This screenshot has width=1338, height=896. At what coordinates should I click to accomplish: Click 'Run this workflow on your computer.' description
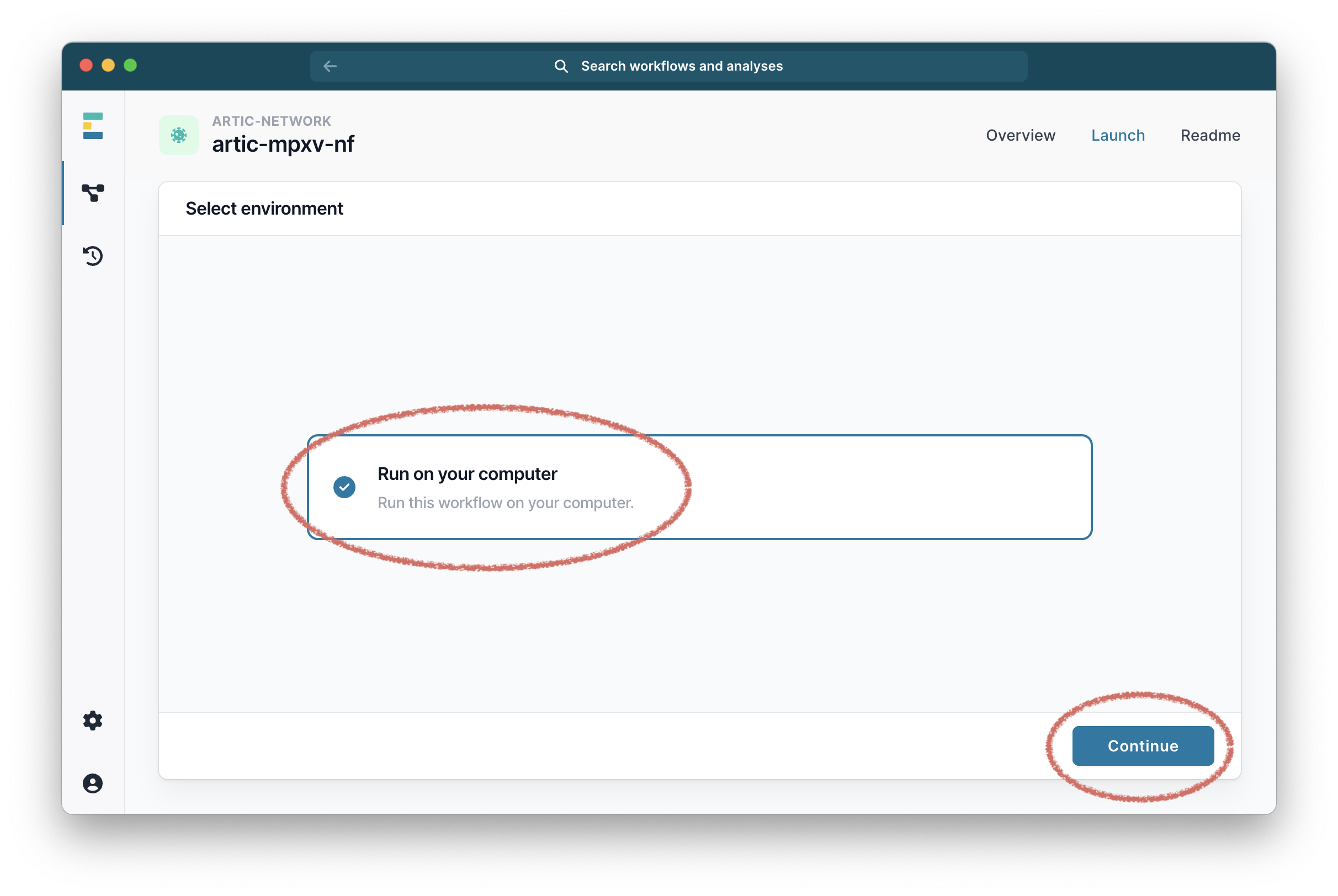click(x=505, y=503)
